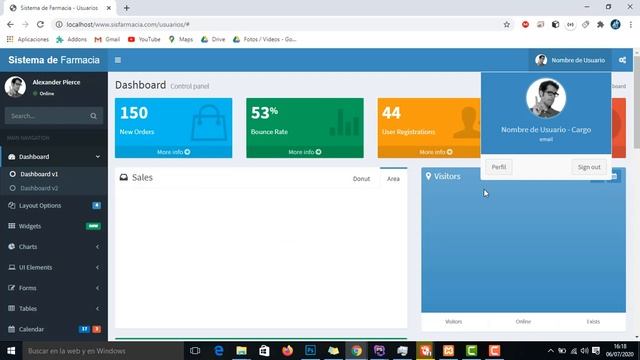Open the YouTube bookmark
640x360 pixels.
click(x=144, y=39)
